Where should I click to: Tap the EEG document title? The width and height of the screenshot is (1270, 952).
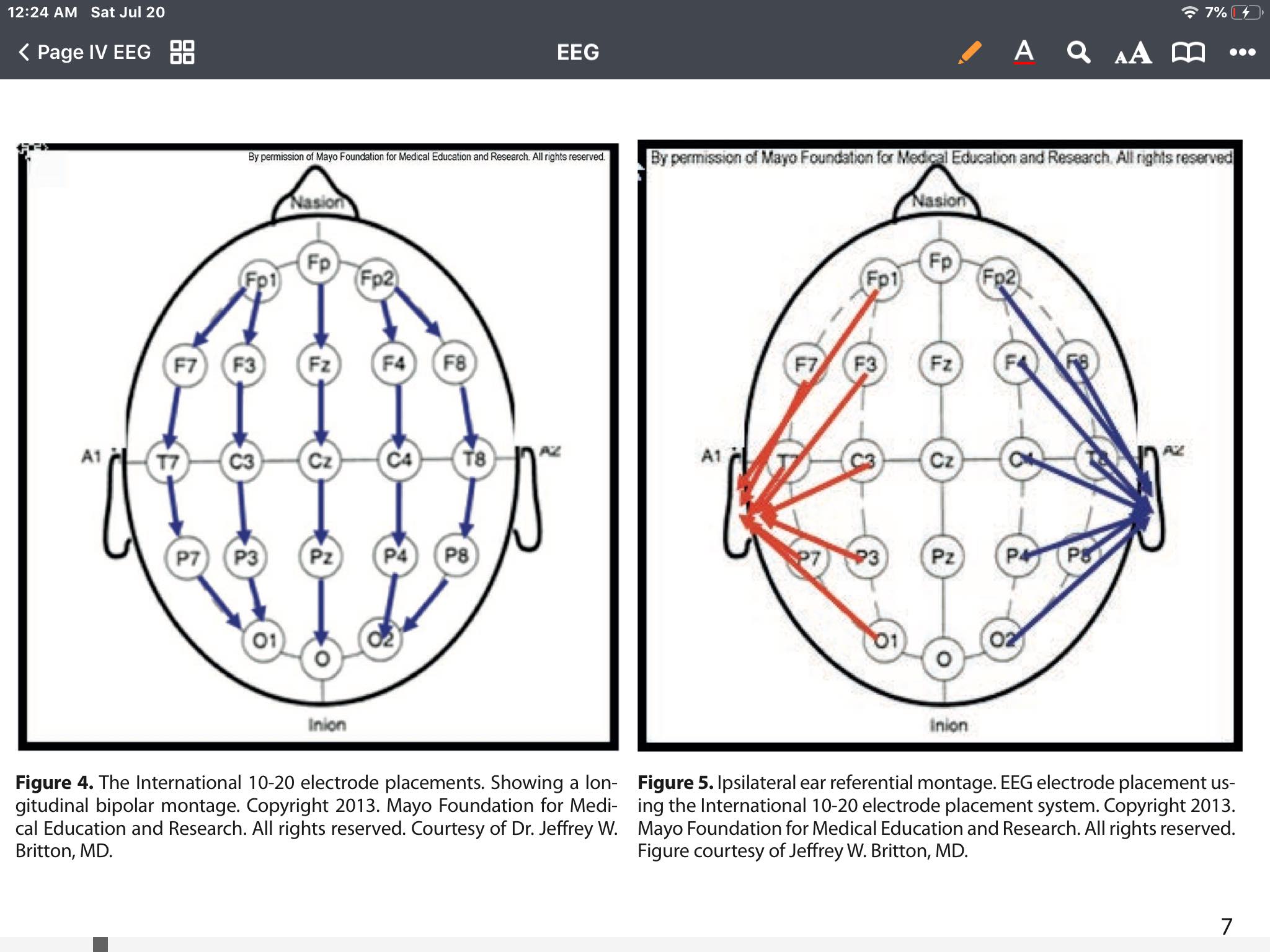tap(578, 52)
